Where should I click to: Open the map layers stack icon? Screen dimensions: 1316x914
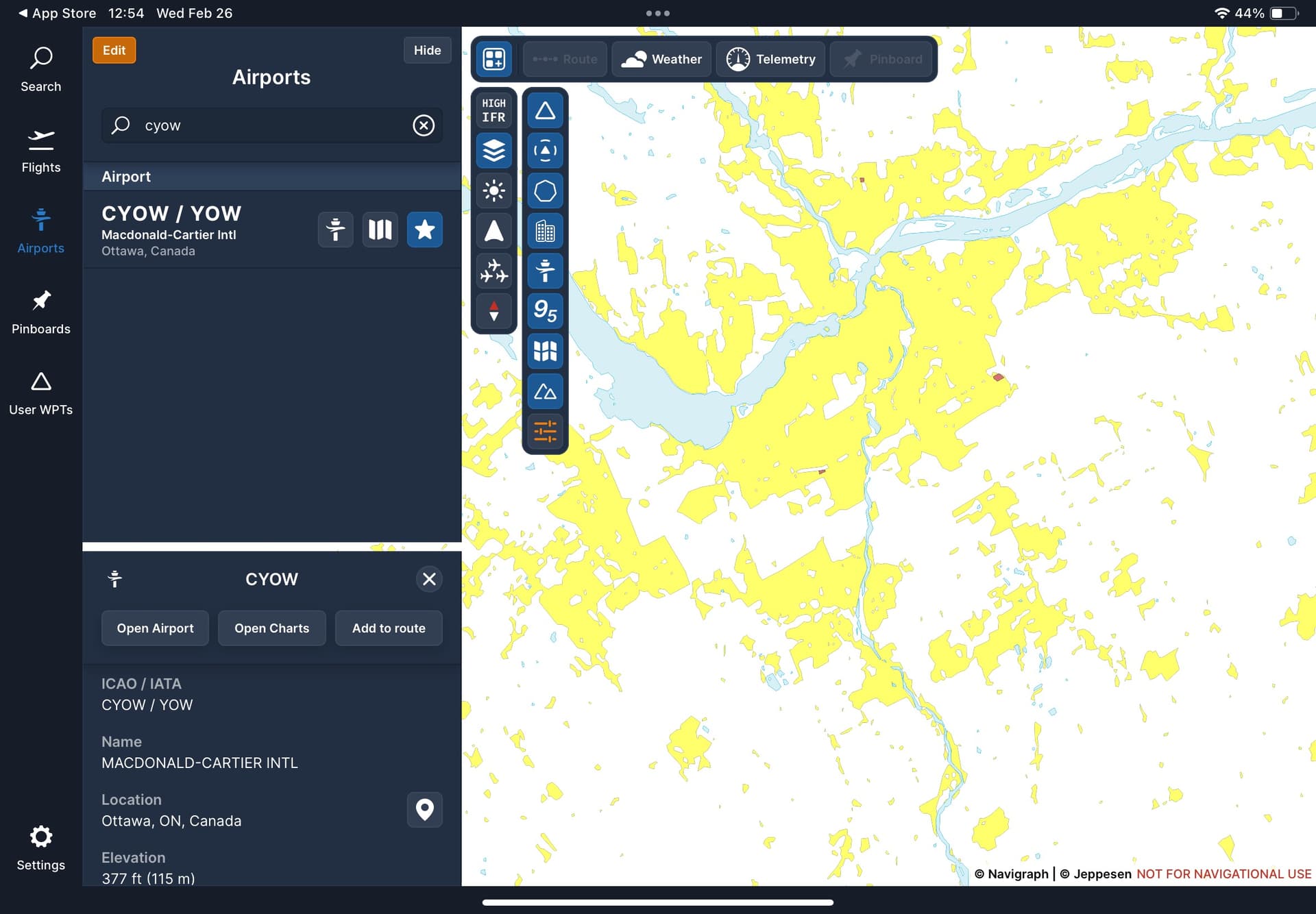(493, 151)
